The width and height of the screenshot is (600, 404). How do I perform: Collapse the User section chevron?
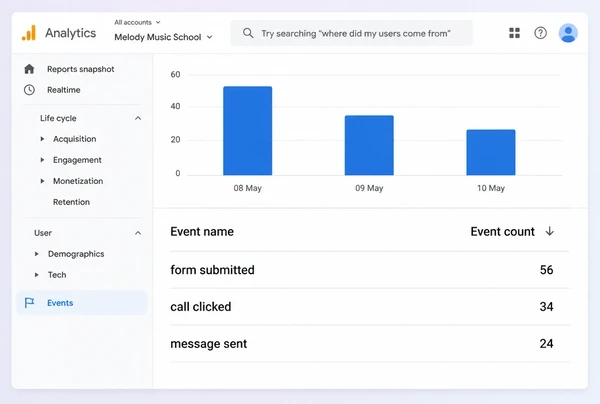coord(138,233)
